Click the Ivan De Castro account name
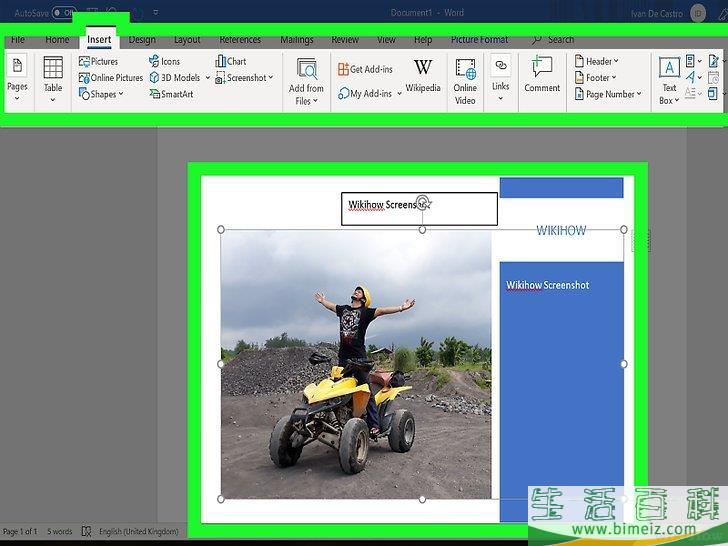Image resolution: width=728 pixels, height=546 pixels. click(656, 13)
